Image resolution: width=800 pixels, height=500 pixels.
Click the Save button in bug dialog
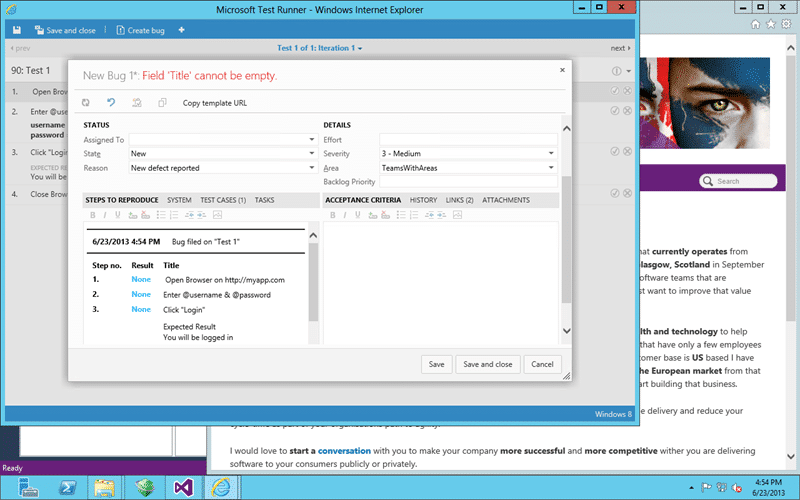(436, 364)
